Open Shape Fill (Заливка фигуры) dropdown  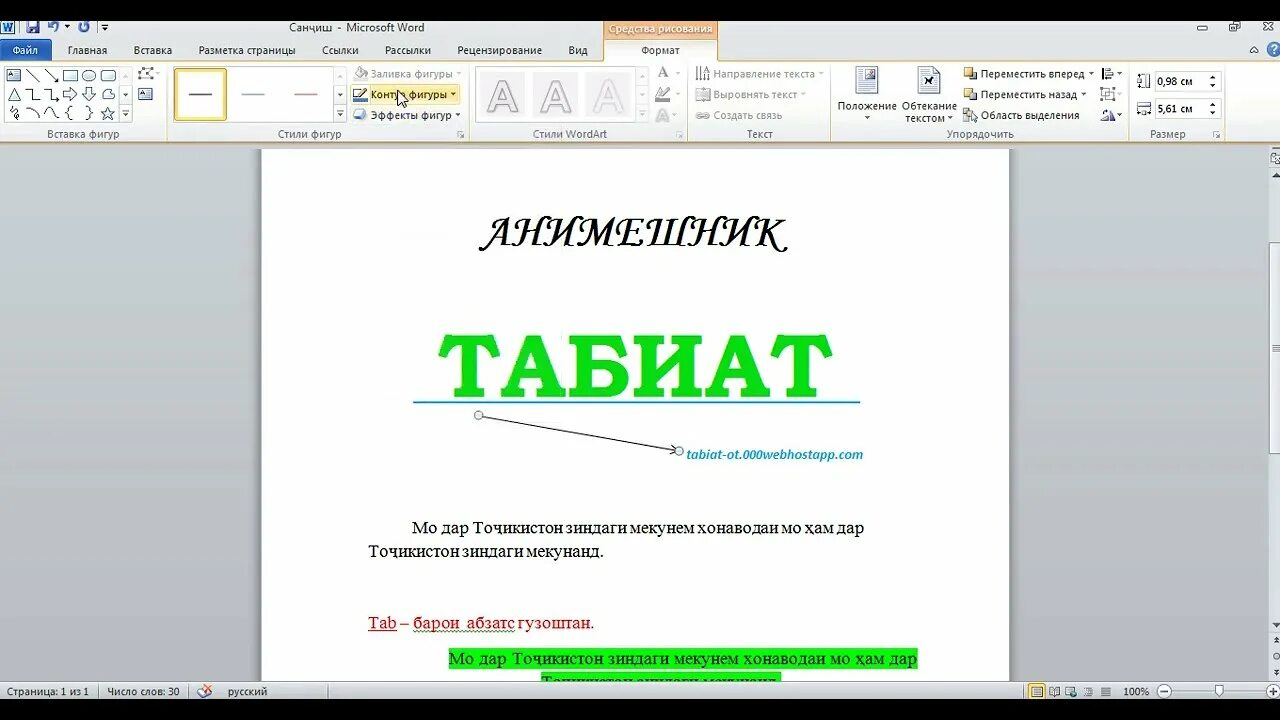pos(408,73)
